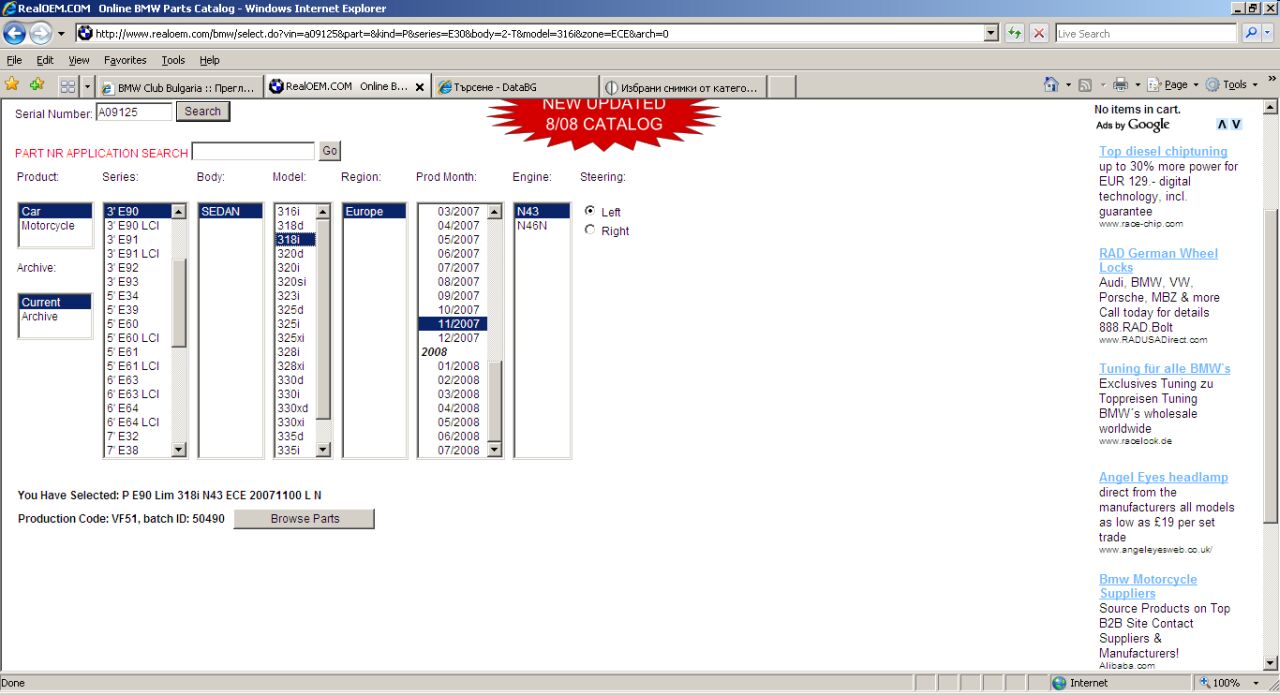Click the Part Nr Application Search field

coord(253,152)
